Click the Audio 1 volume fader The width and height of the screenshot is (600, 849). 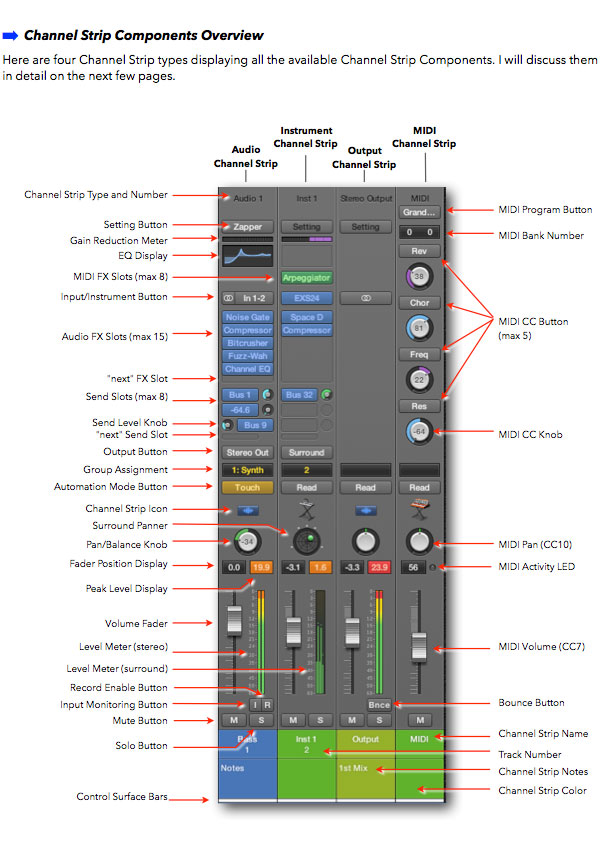[x=234, y=621]
